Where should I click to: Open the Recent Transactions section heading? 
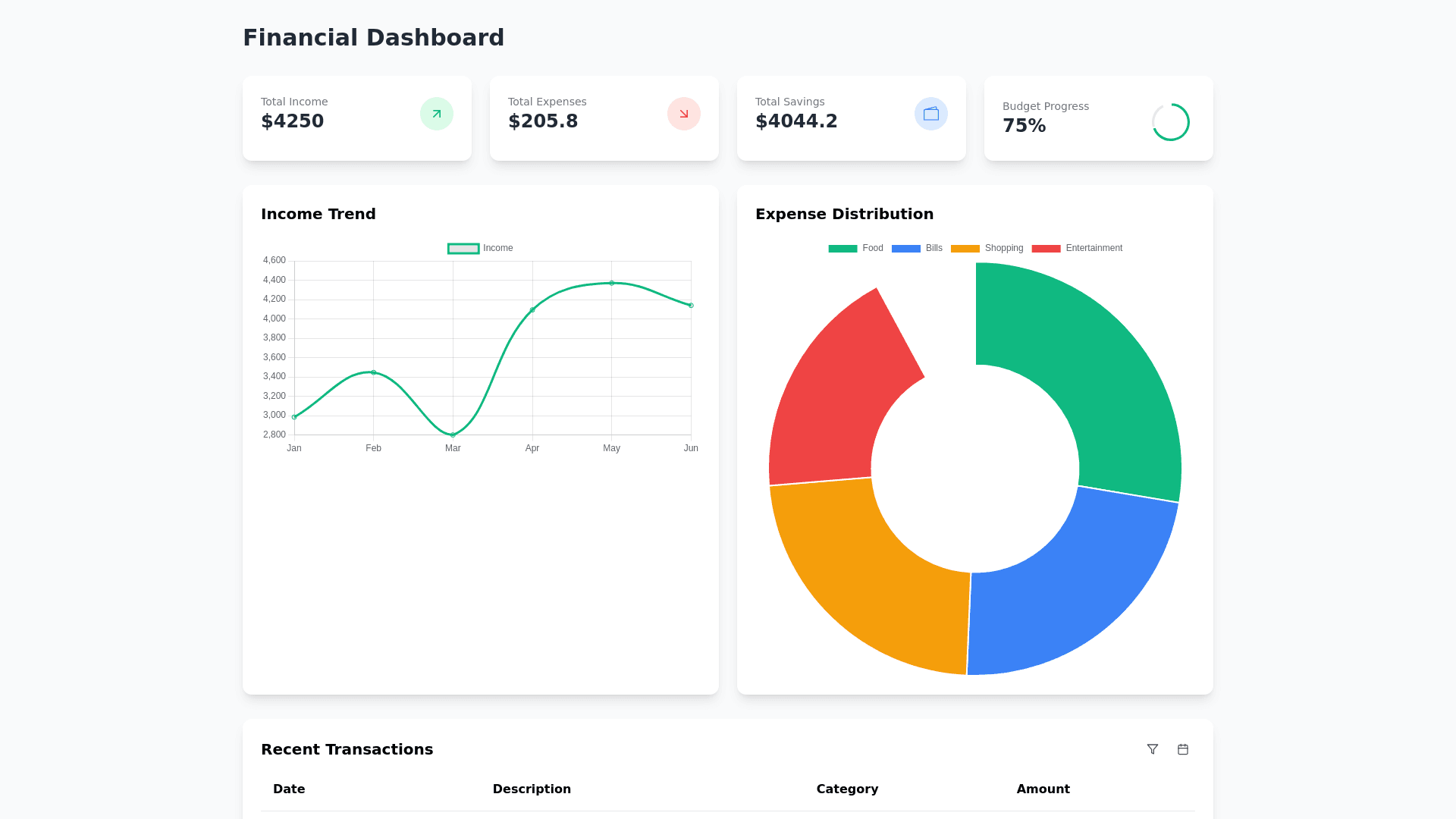point(347,749)
